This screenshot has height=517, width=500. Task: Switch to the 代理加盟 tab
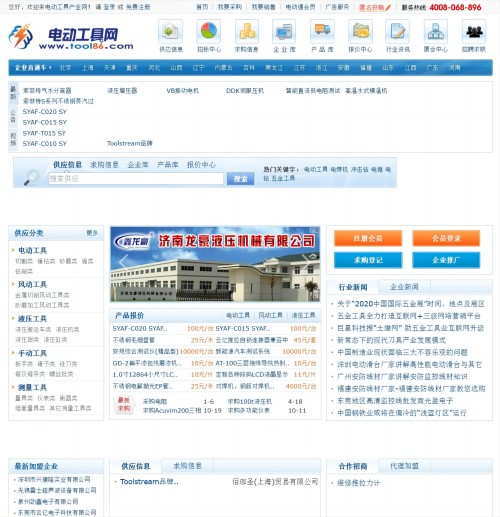[404, 466]
